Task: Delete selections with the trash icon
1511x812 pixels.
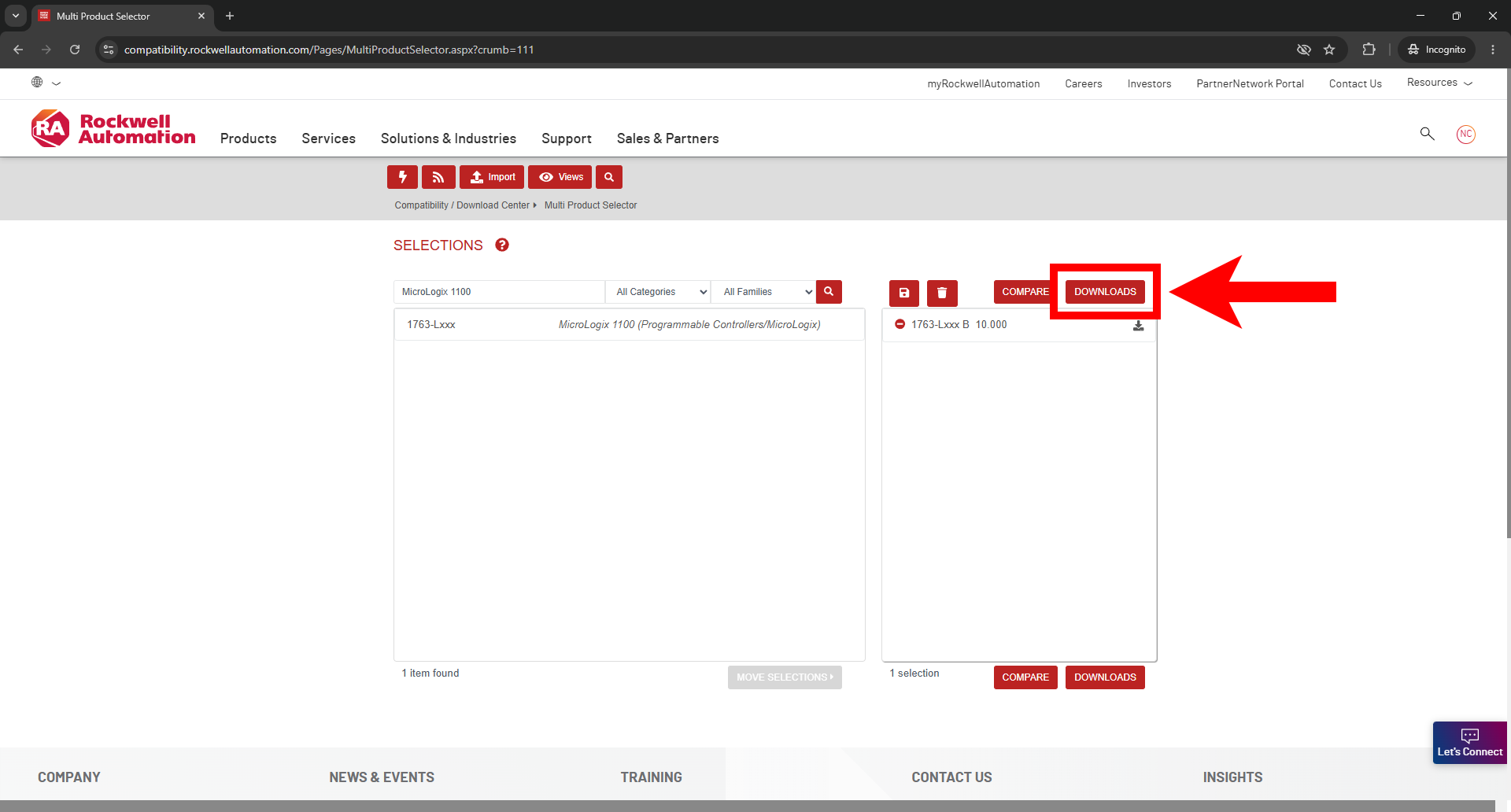Action: coord(942,293)
